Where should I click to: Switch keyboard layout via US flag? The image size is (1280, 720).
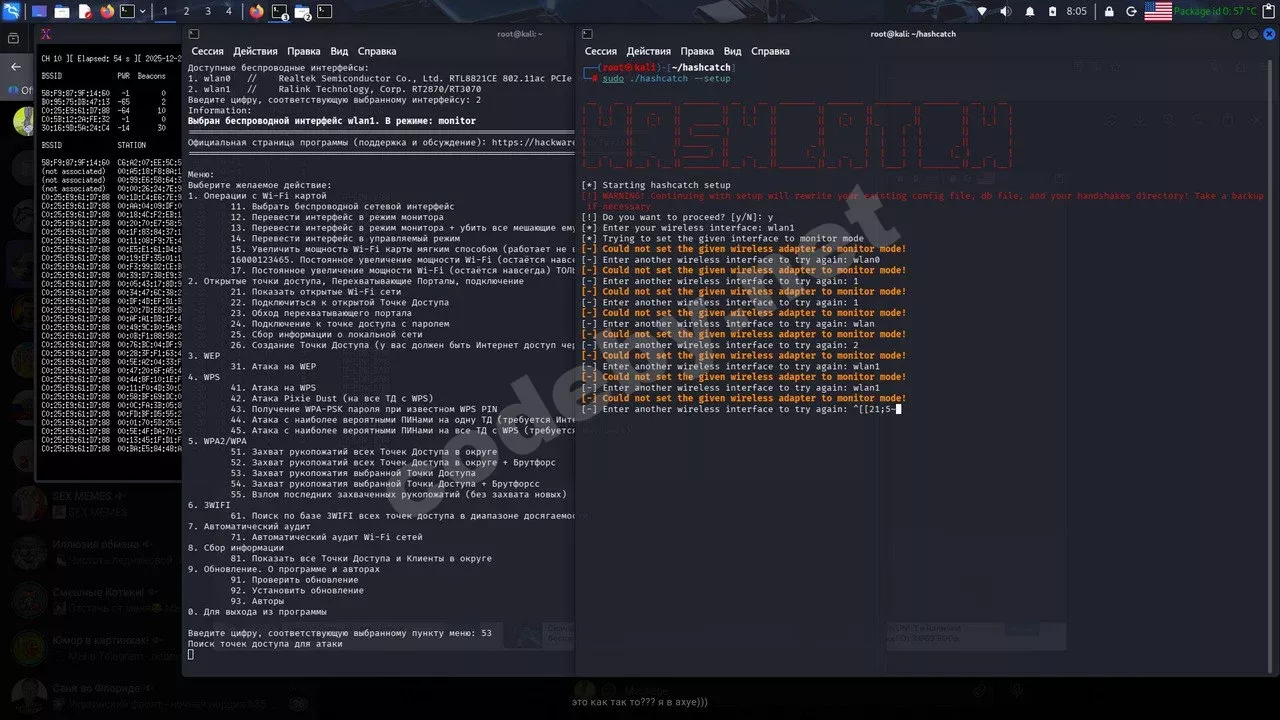(x=1158, y=12)
